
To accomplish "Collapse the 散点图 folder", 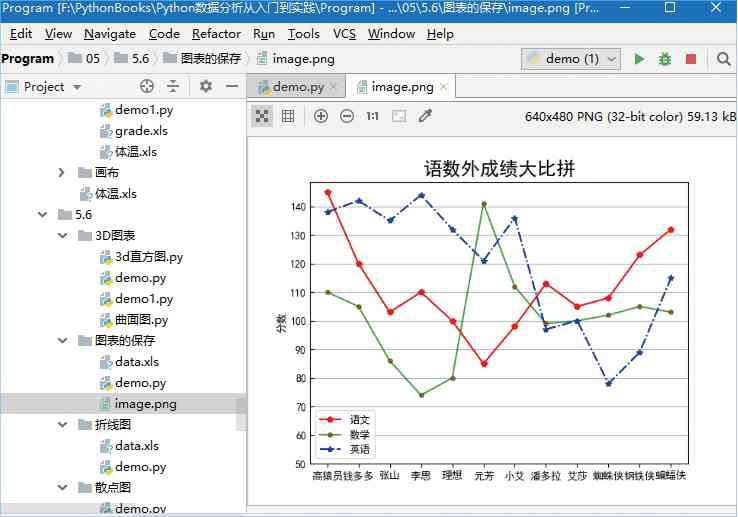I will [x=62, y=487].
